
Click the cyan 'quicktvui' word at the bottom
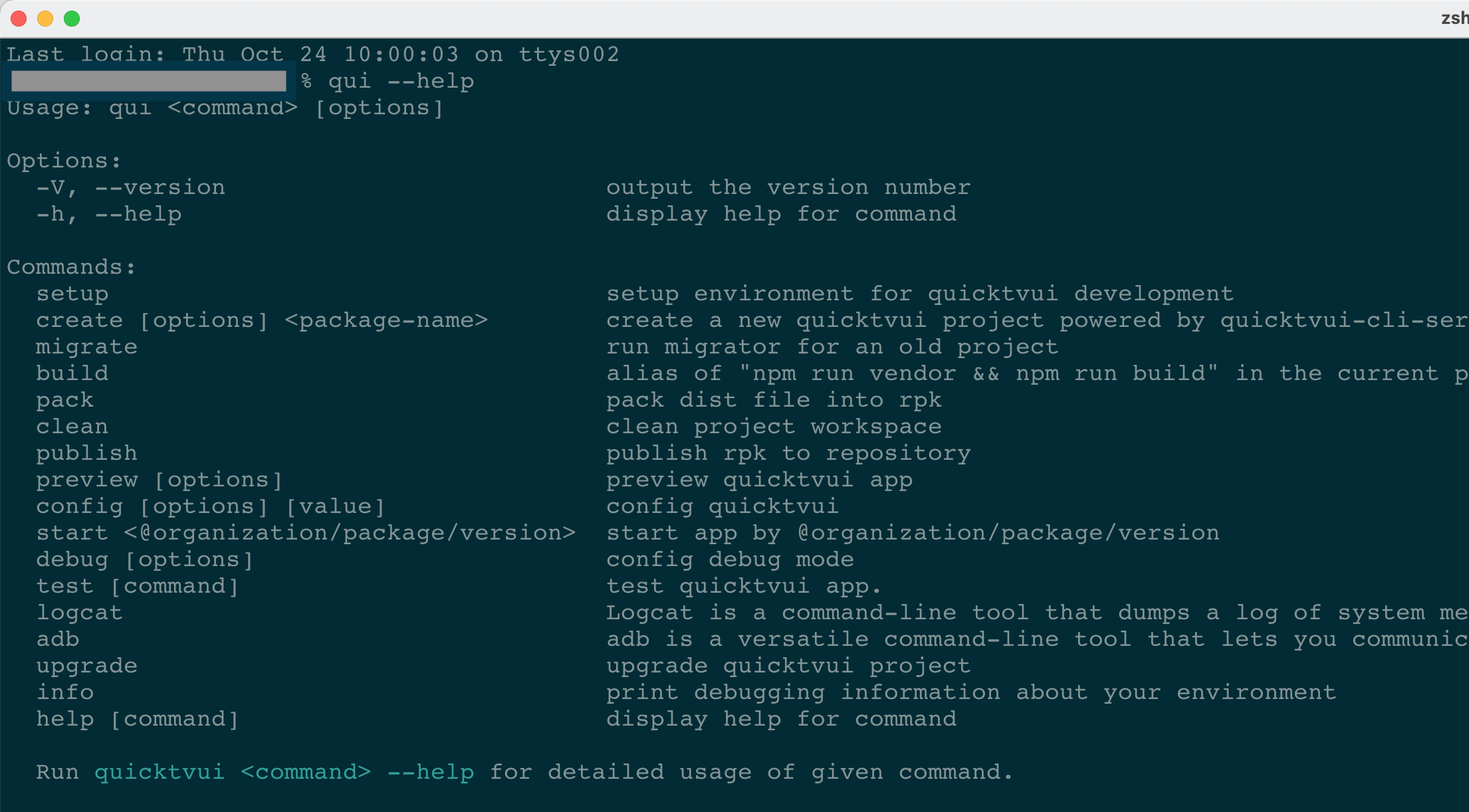pos(160,772)
